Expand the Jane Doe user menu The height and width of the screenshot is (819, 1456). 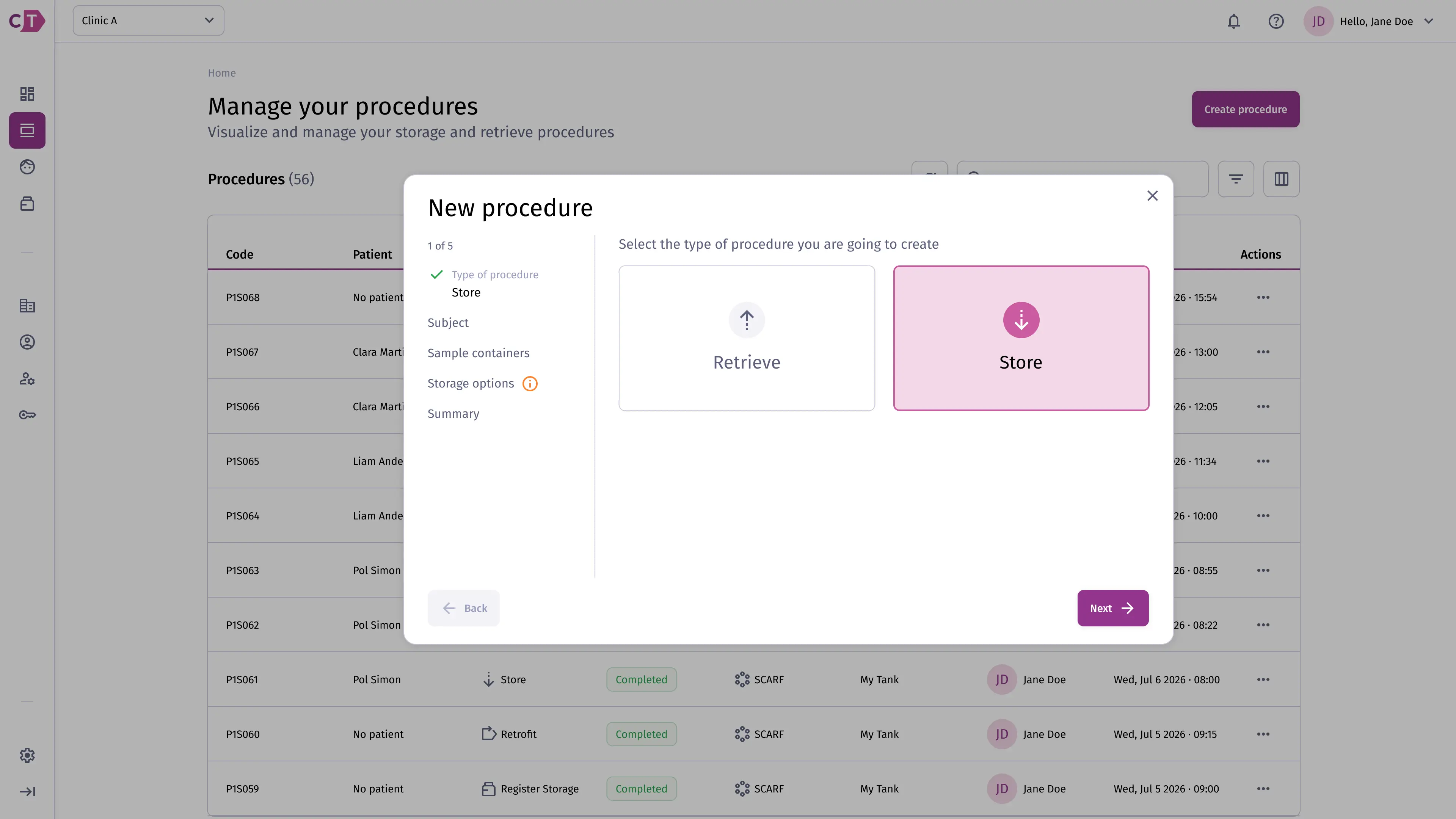pyautogui.click(x=1428, y=22)
